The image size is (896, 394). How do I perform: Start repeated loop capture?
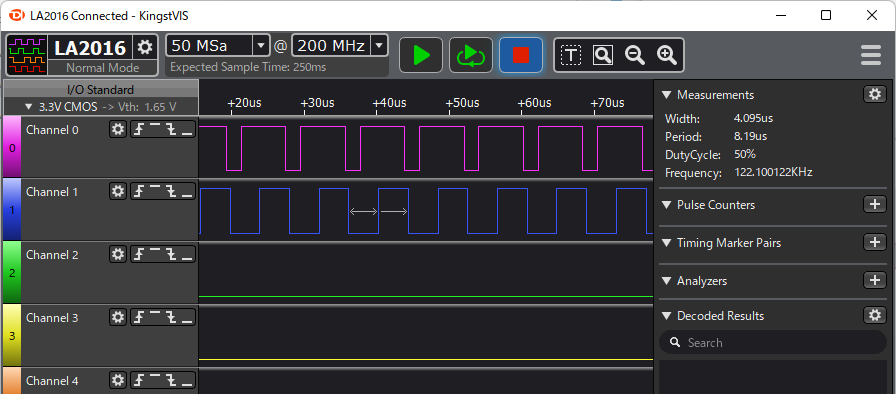(471, 55)
